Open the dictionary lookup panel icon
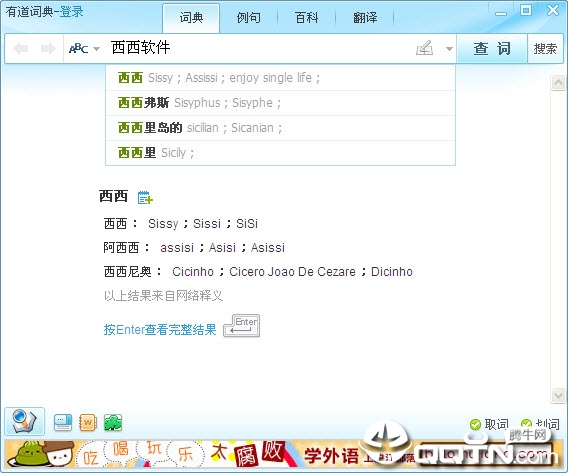568x473 pixels. coord(24,421)
